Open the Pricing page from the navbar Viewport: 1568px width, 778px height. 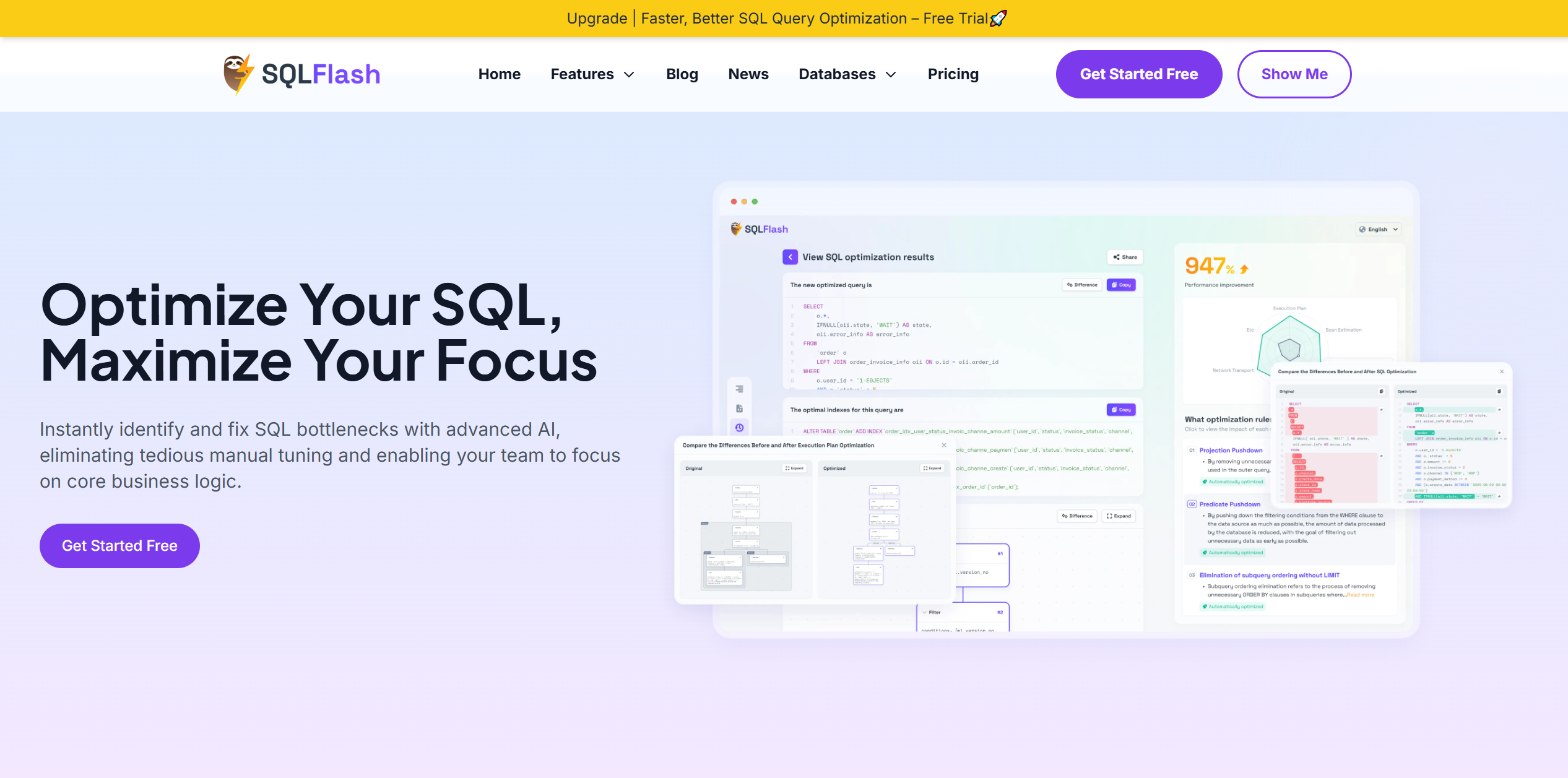[953, 74]
